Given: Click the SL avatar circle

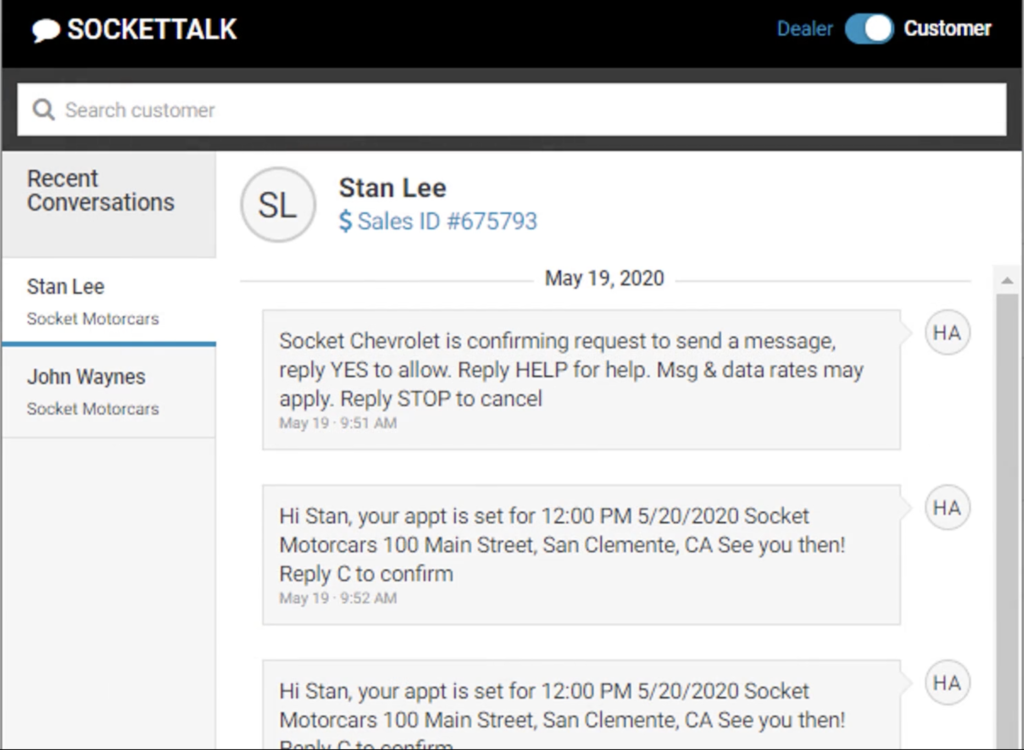Looking at the screenshot, I should (278, 204).
